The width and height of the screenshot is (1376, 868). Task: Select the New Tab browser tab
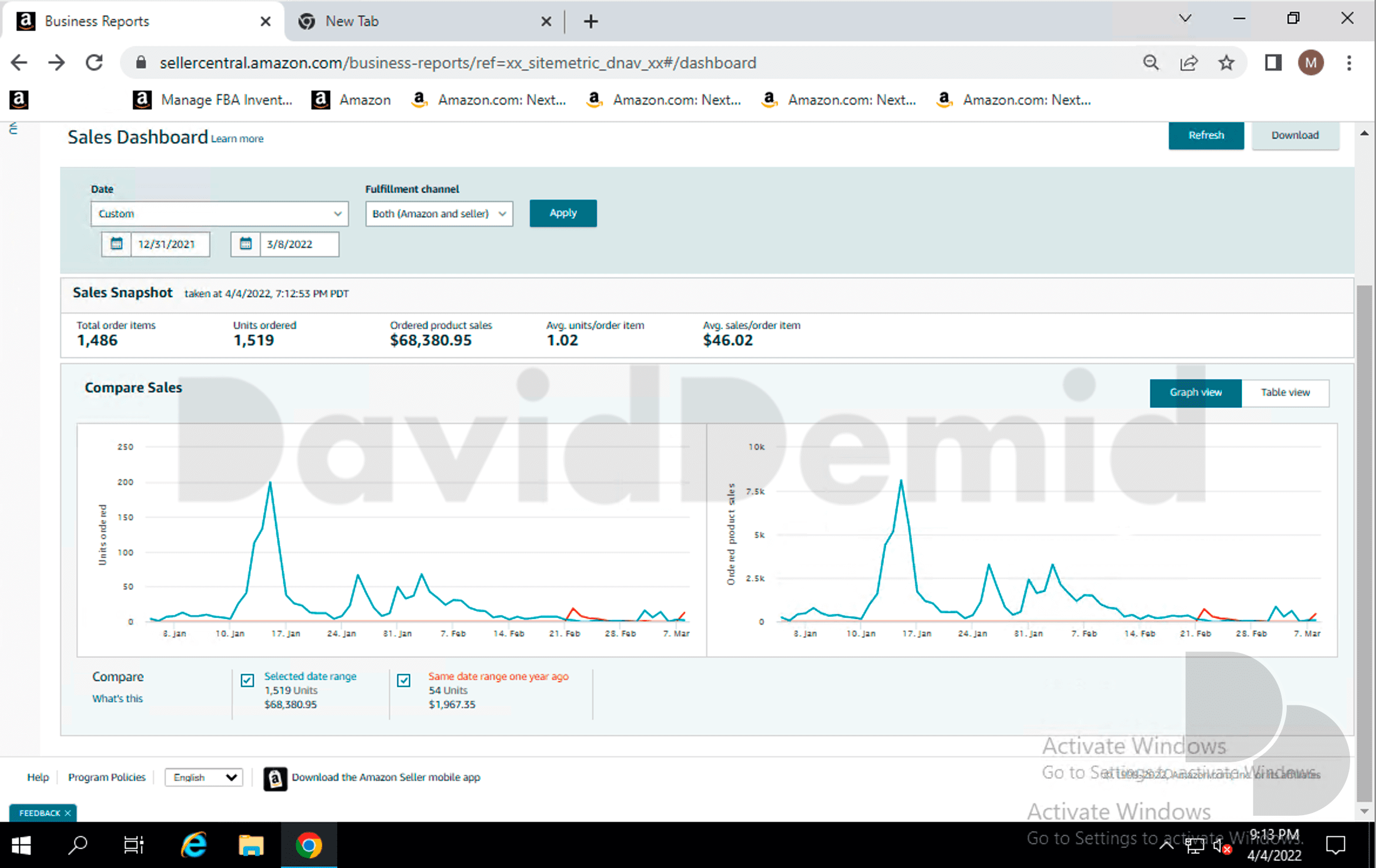pos(425,22)
